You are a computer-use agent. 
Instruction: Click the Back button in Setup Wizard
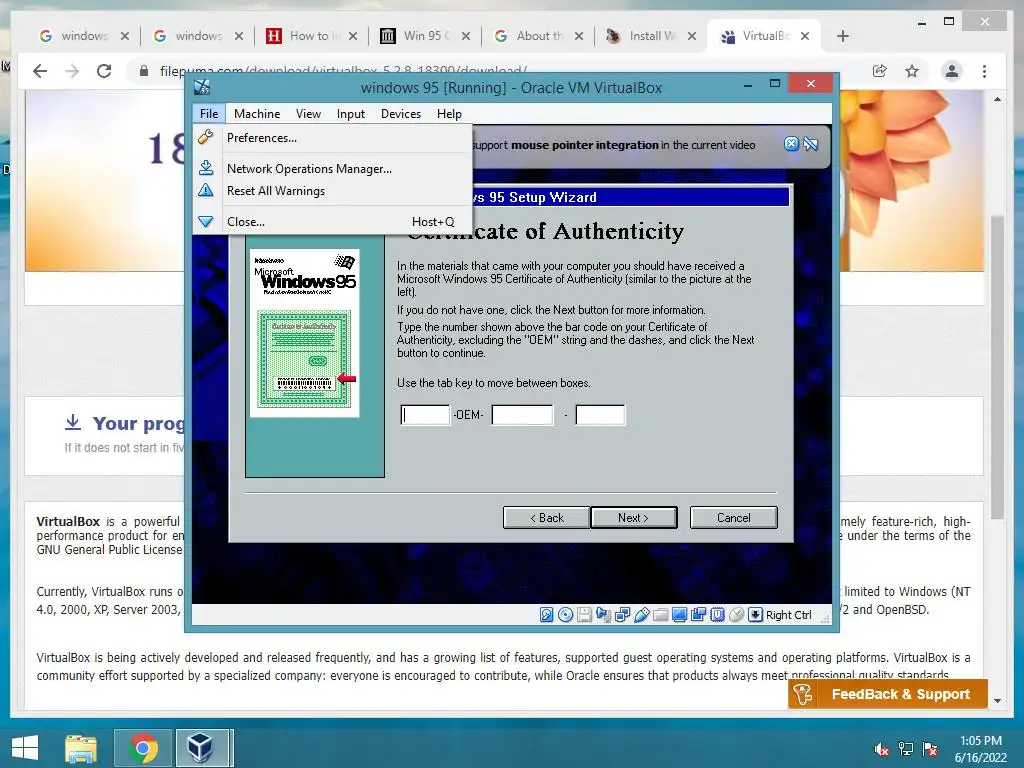point(547,517)
